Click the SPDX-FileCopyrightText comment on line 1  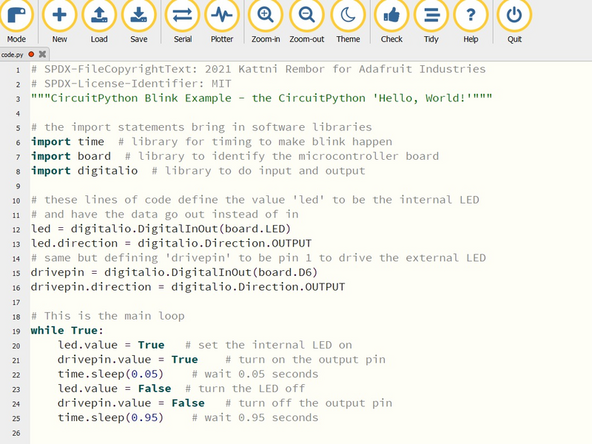(258, 69)
